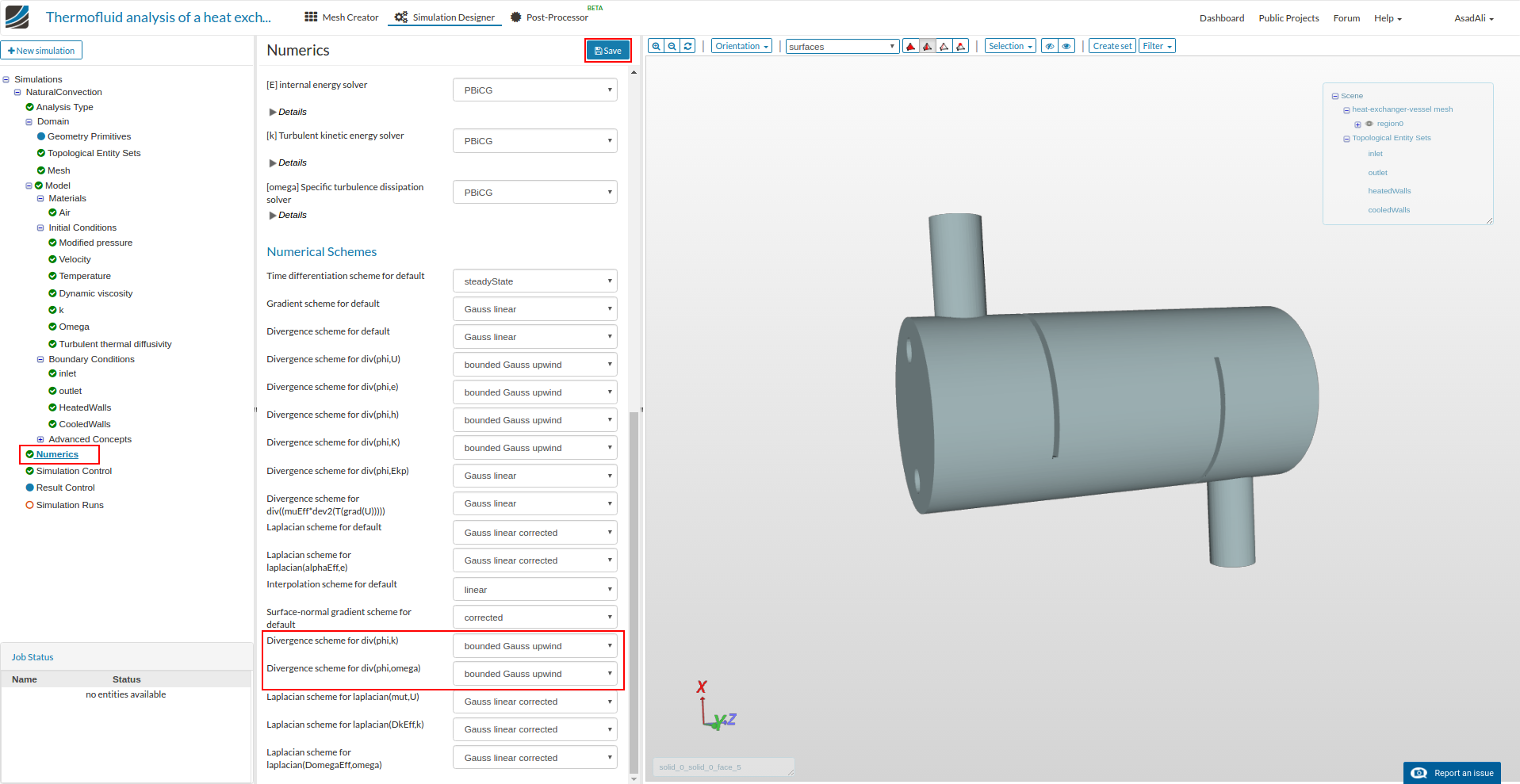Select Simulation Control in the tree
The width and height of the screenshot is (1520, 784).
click(74, 471)
